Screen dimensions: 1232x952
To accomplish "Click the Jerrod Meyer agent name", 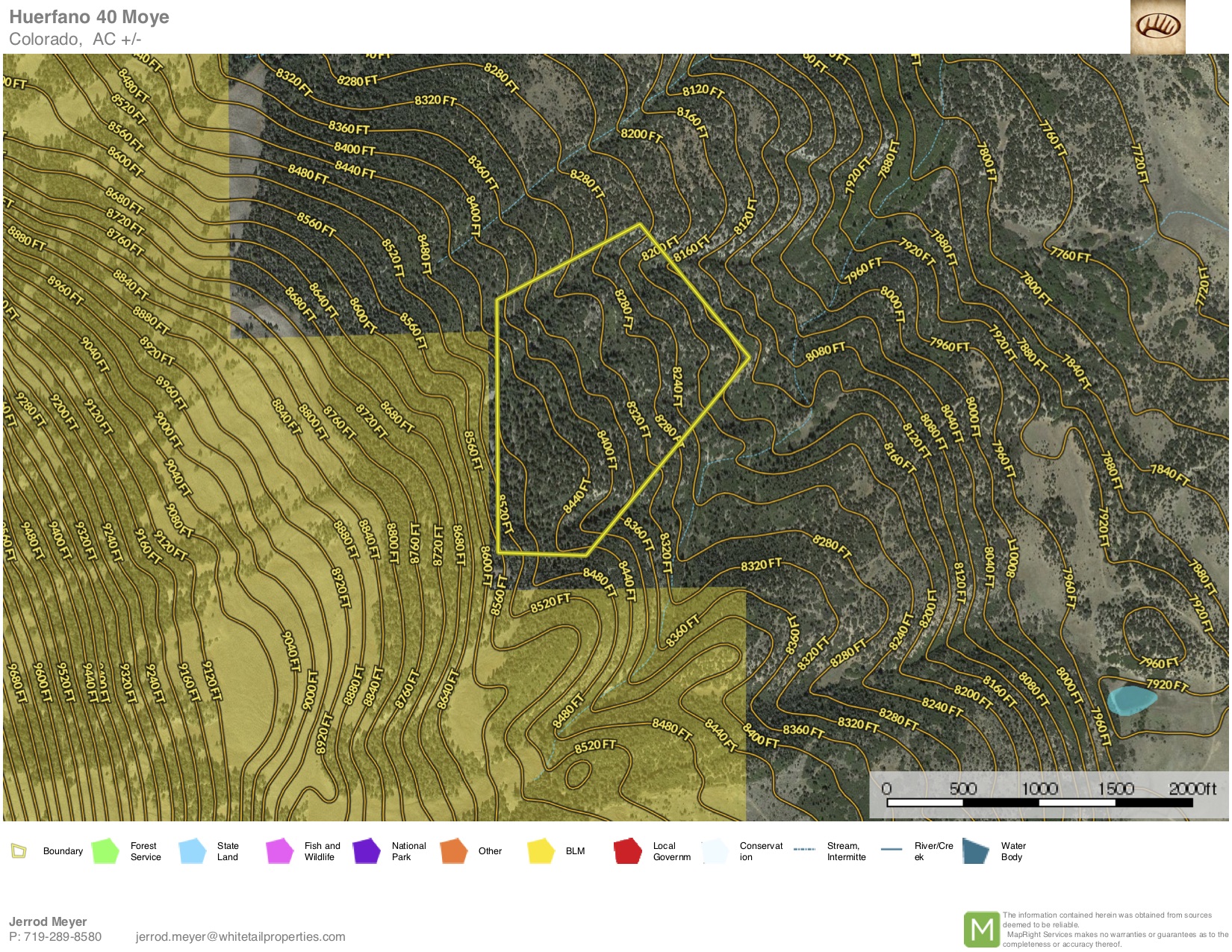I will click(x=48, y=921).
